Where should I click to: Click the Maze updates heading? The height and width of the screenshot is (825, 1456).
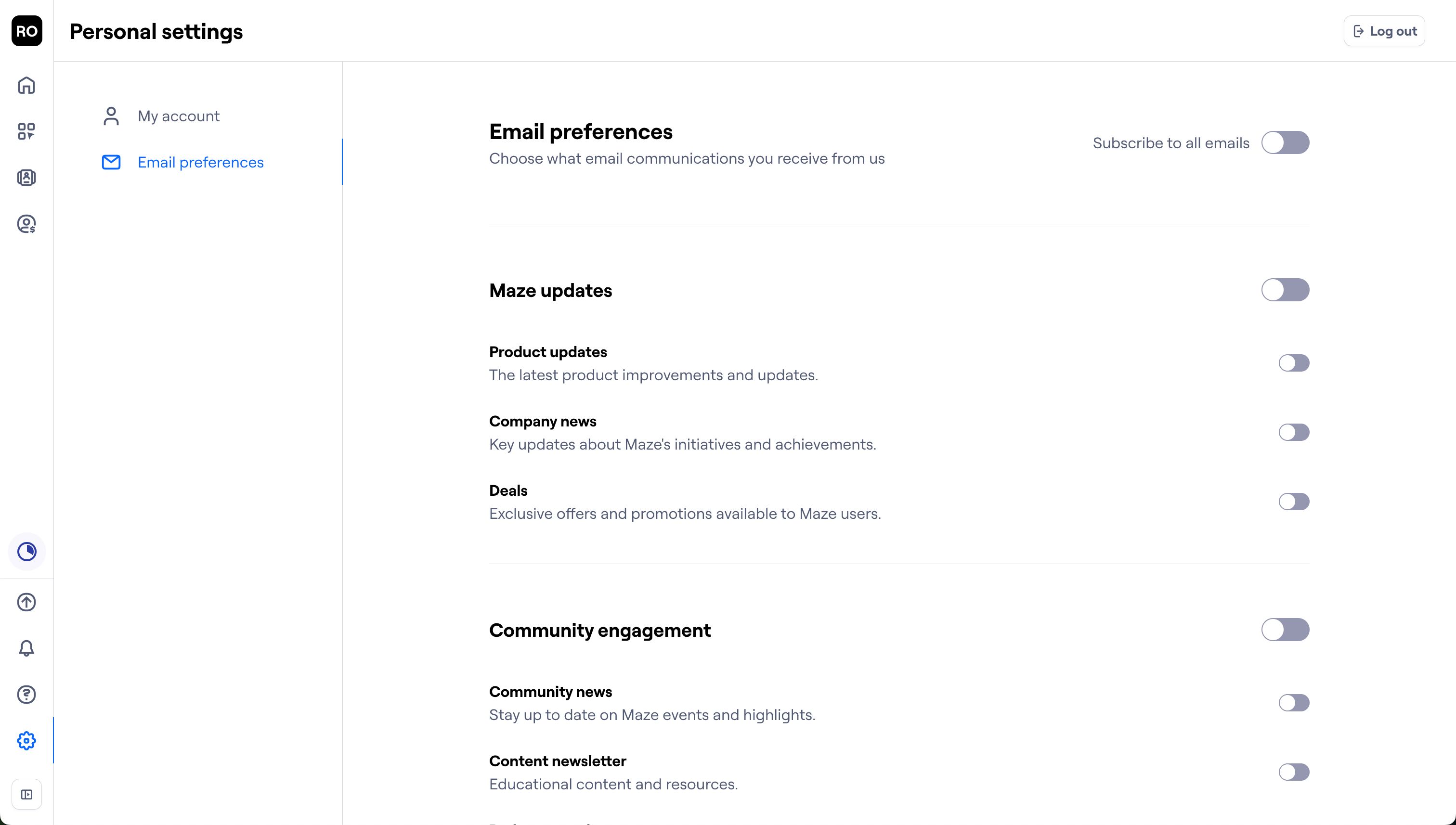(550, 291)
